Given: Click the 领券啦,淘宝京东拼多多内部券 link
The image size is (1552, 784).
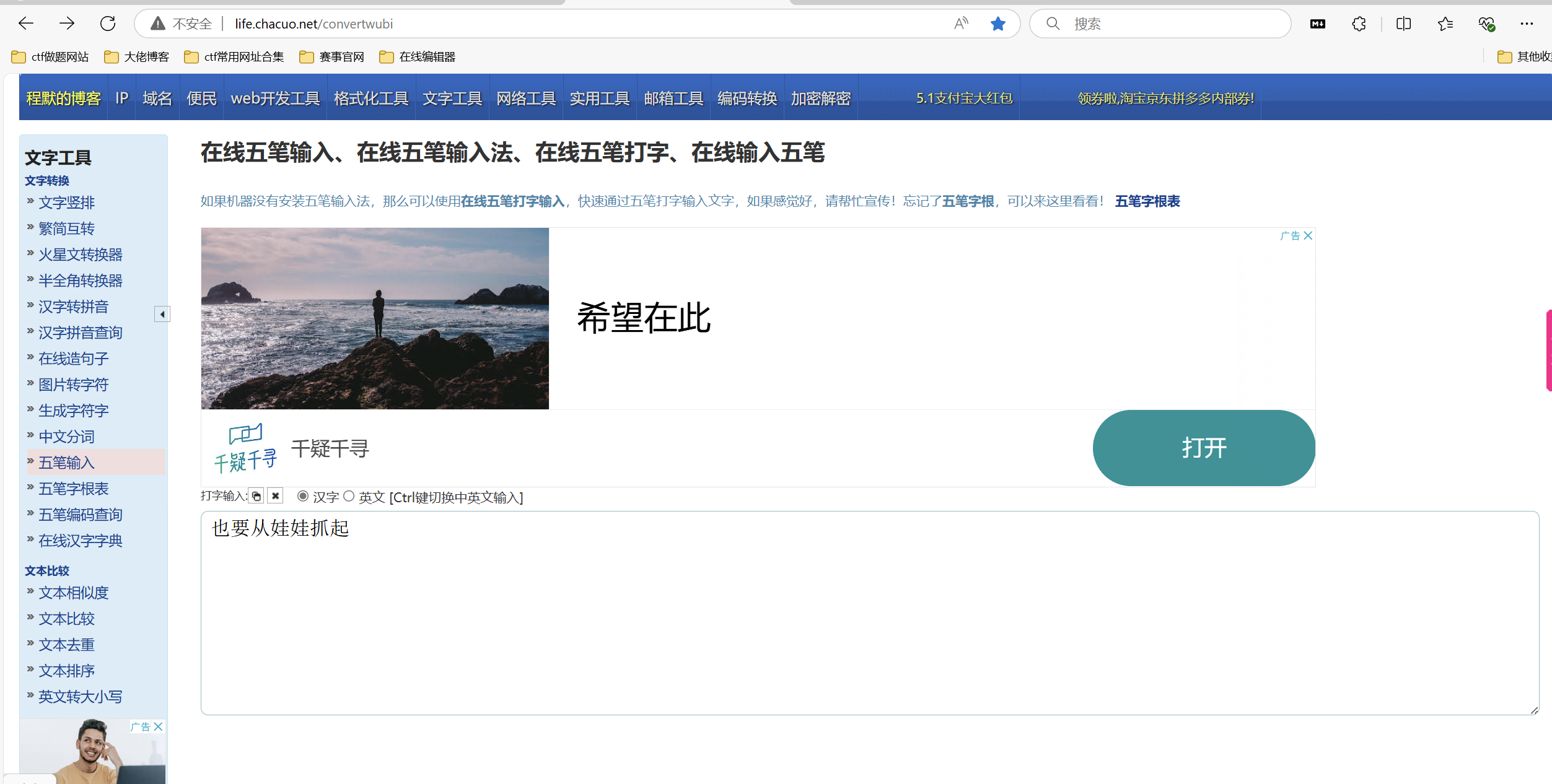Looking at the screenshot, I should pyautogui.click(x=1165, y=98).
